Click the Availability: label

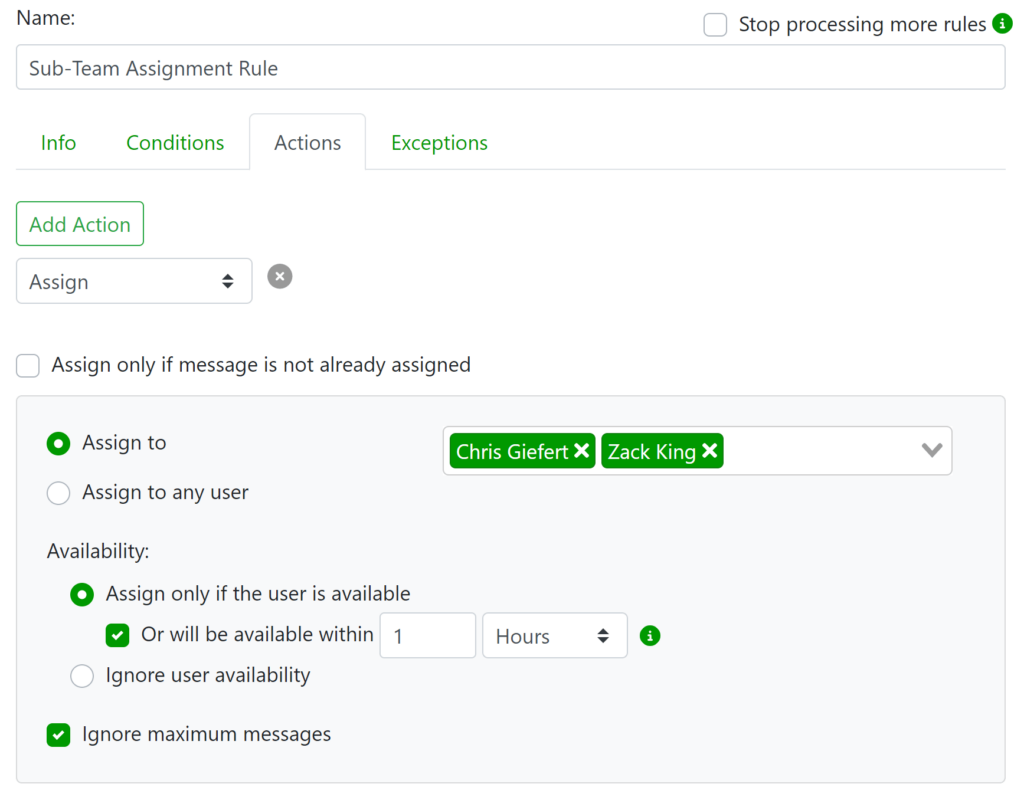click(98, 551)
